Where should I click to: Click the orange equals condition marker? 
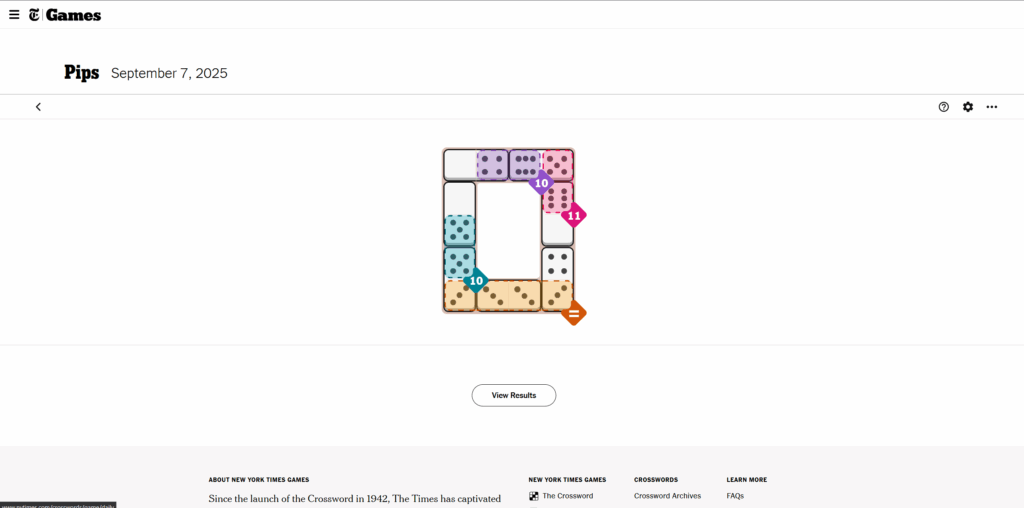pos(574,313)
